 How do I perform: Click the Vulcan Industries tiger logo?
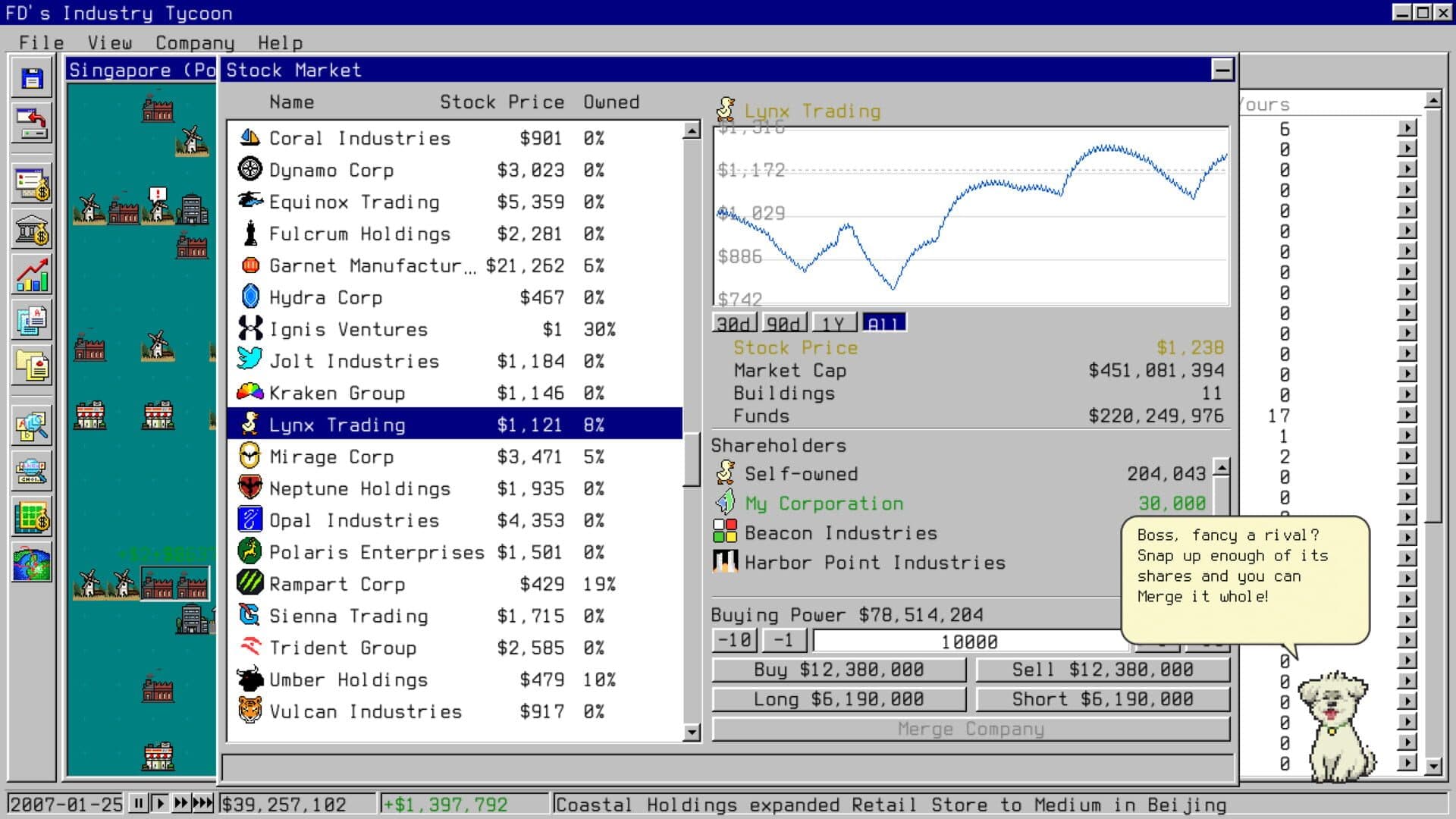click(x=249, y=711)
